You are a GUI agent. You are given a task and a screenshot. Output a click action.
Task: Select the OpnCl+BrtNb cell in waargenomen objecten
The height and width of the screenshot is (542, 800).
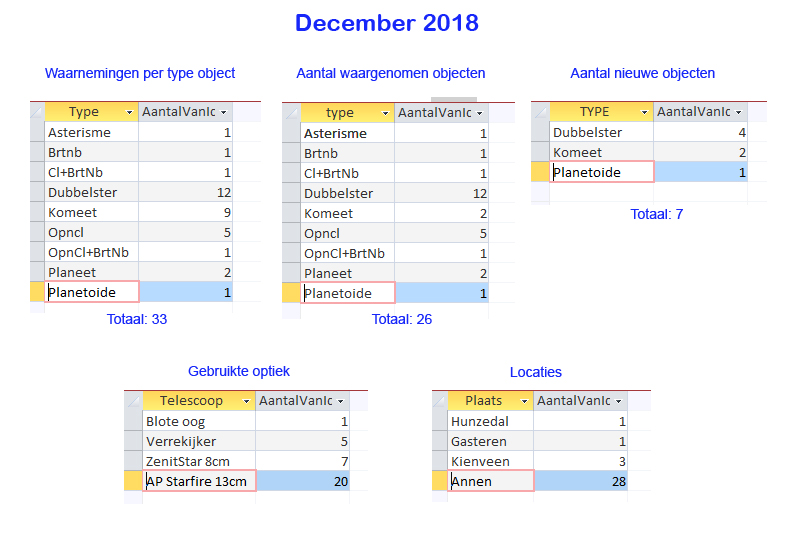[x=347, y=254]
